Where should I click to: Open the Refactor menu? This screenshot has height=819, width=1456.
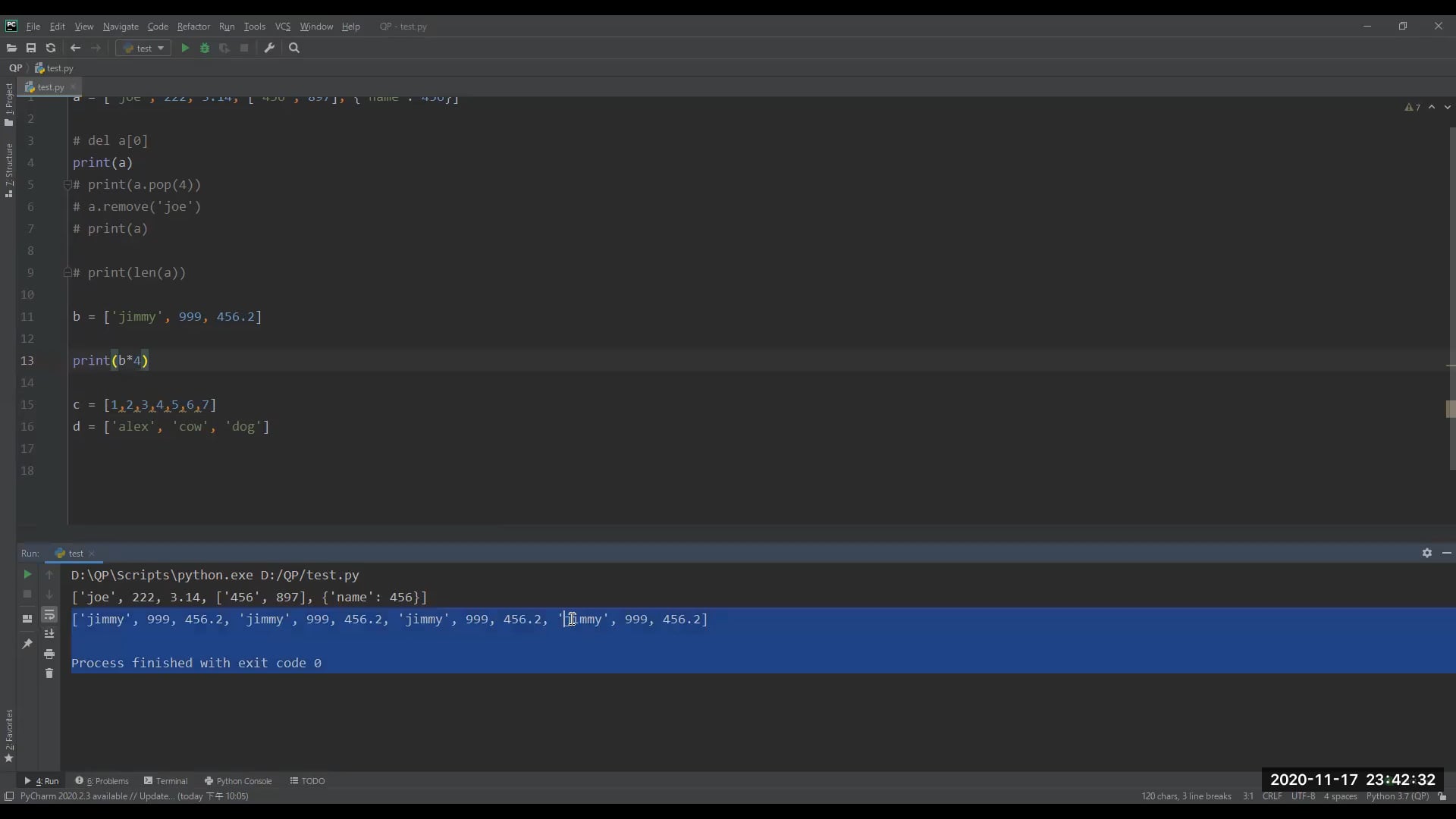click(x=193, y=27)
